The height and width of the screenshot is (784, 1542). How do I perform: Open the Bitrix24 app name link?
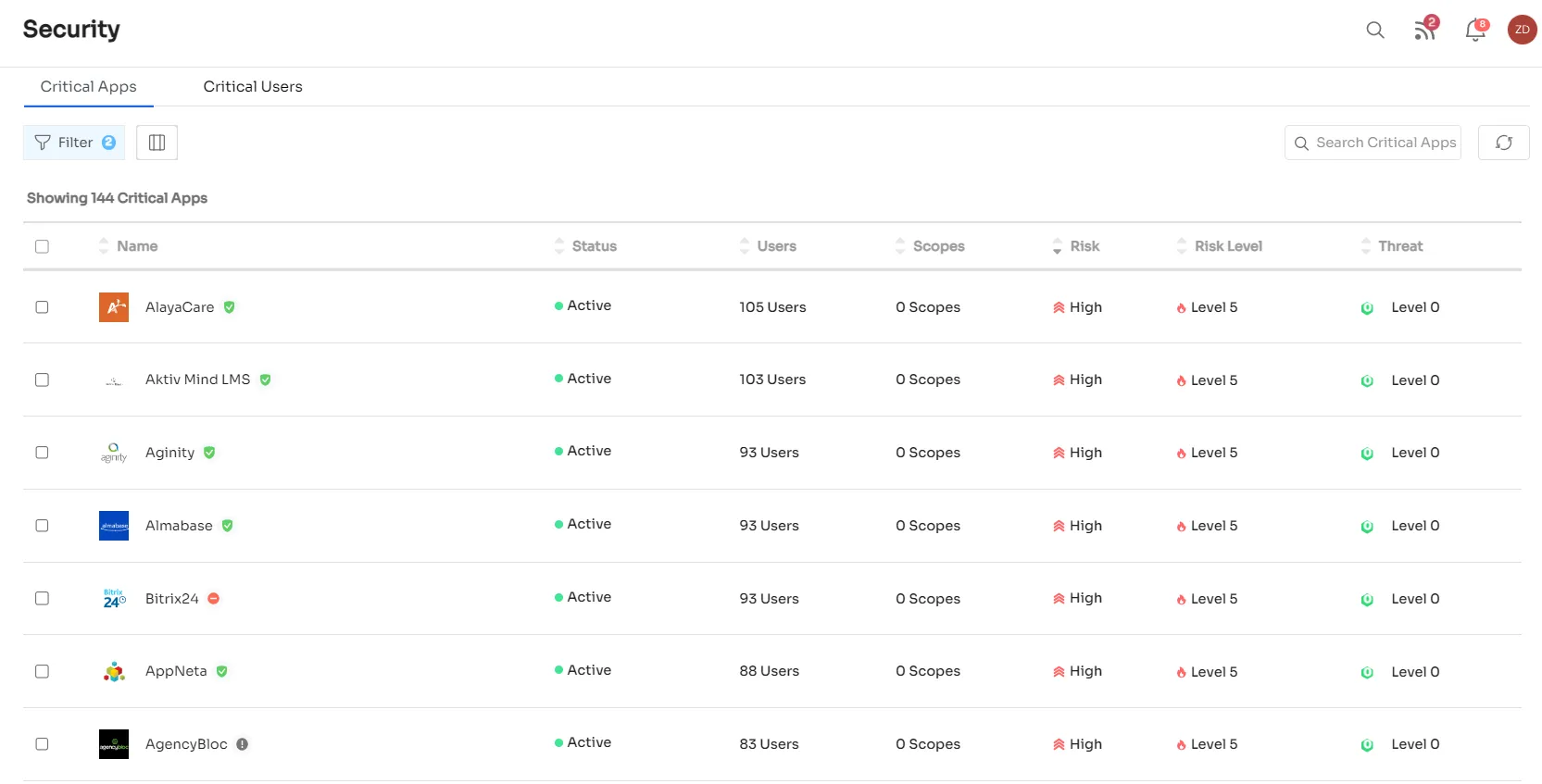click(172, 599)
